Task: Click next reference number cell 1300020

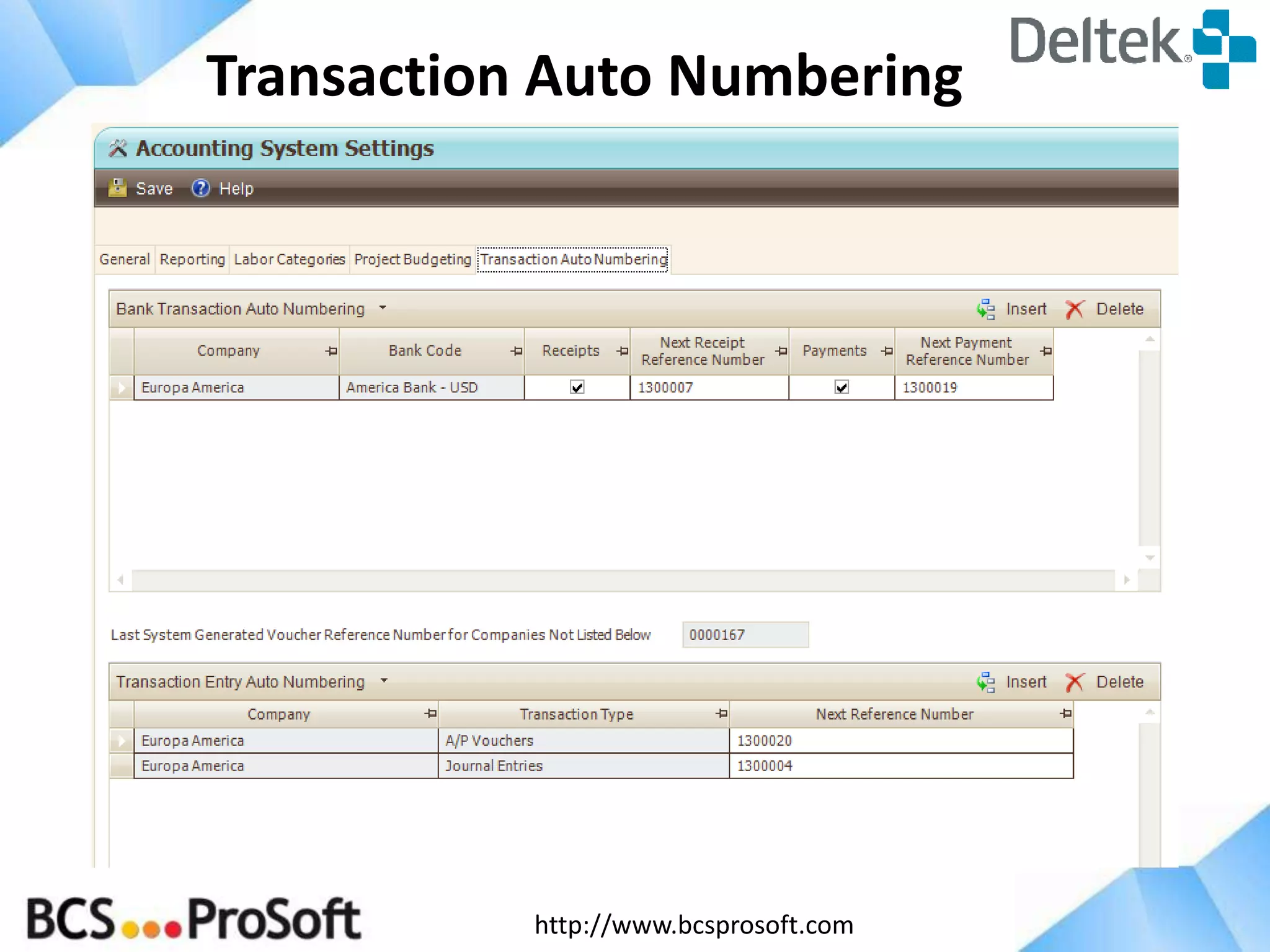Action: click(x=902, y=741)
